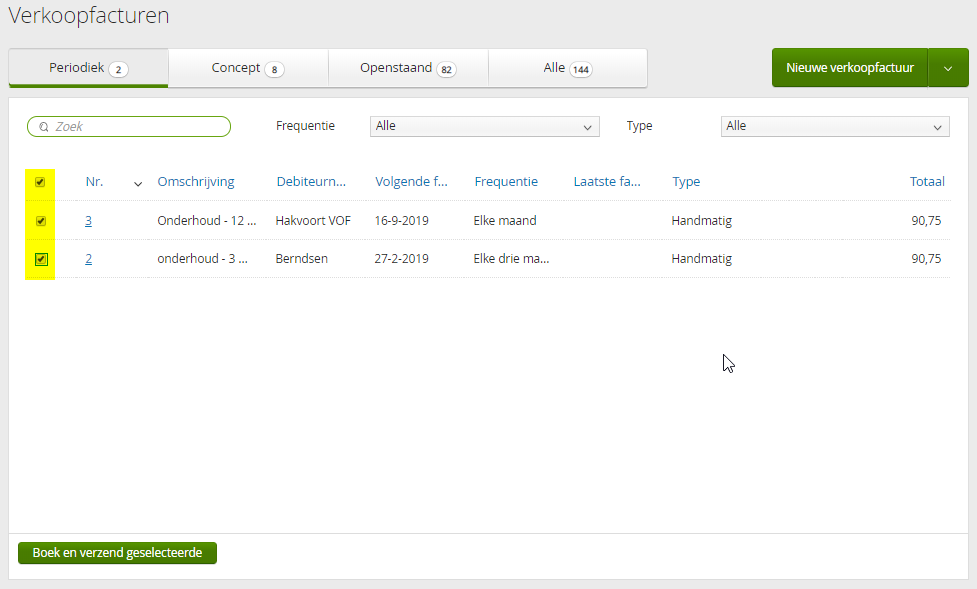This screenshot has height=589, width=977.
Task: Switch to the Periodiek tab
Action: click(x=88, y=68)
